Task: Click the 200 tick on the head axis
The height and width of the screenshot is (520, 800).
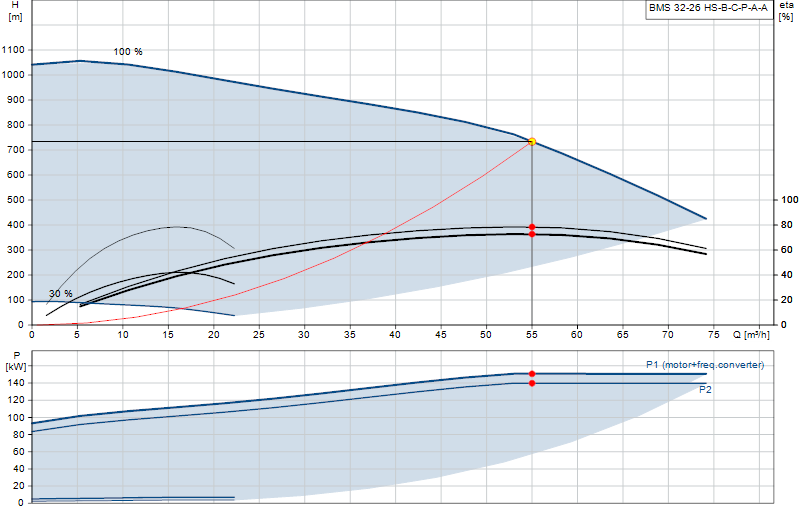Action: 16,275
